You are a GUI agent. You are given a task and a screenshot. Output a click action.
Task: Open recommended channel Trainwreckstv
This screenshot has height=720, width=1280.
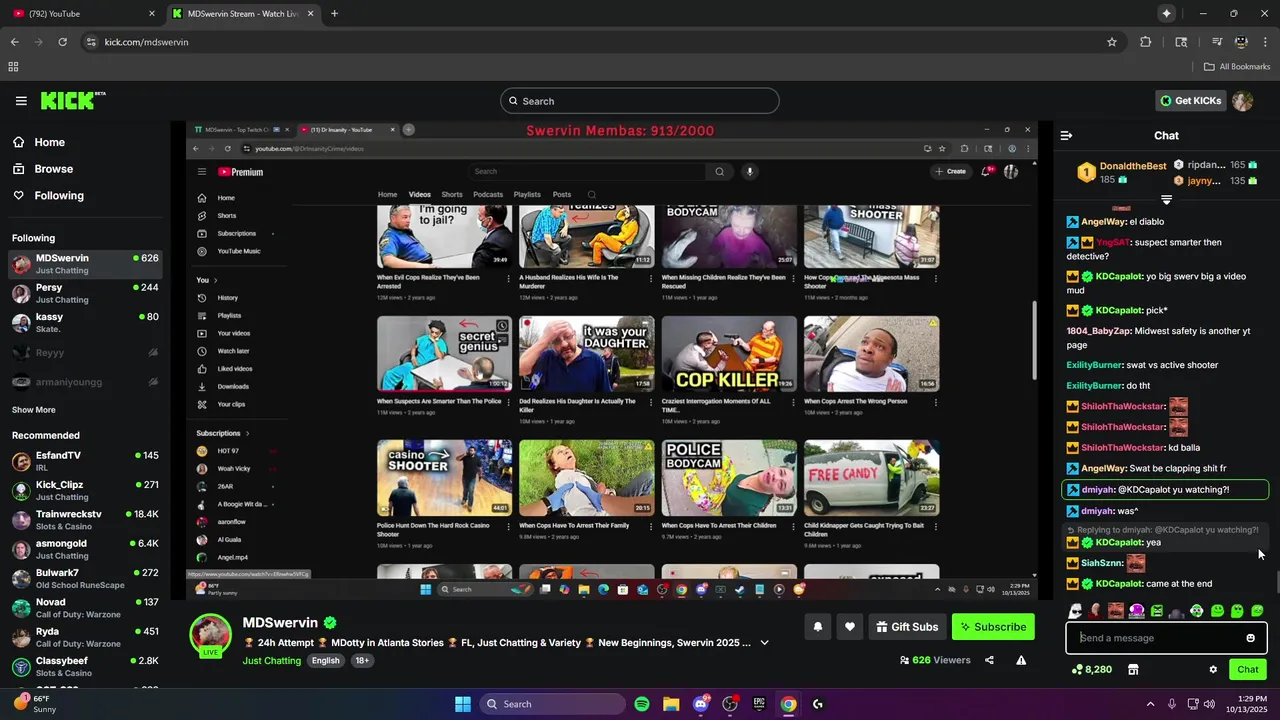tap(85, 520)
